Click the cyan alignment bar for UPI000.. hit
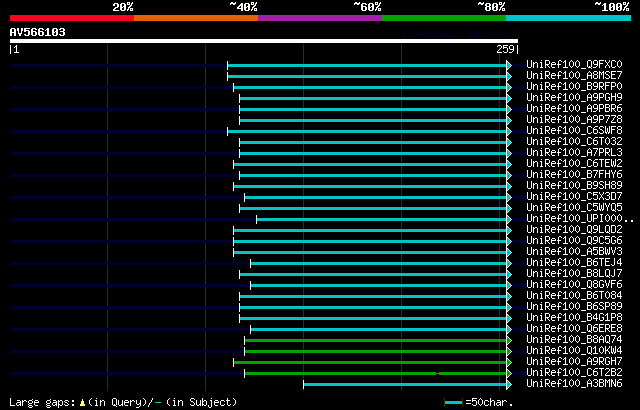This screenshot has width=640, height=410. pos(382,219)
